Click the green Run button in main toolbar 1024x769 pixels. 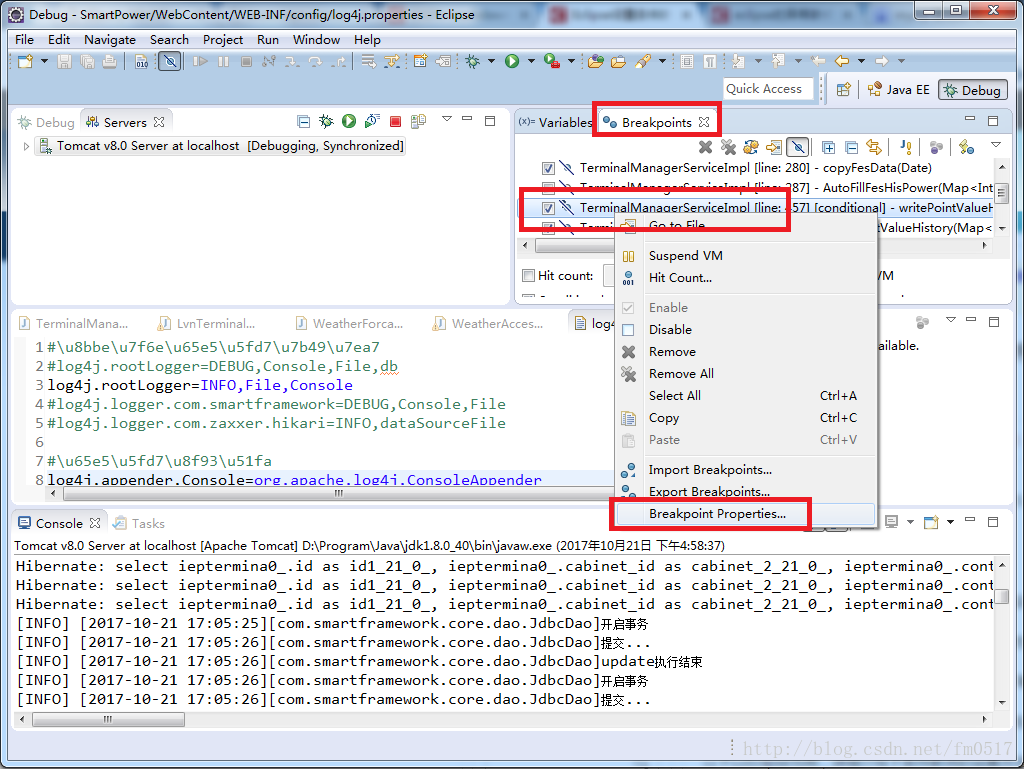pyautogui.click(x=512, y=61)
